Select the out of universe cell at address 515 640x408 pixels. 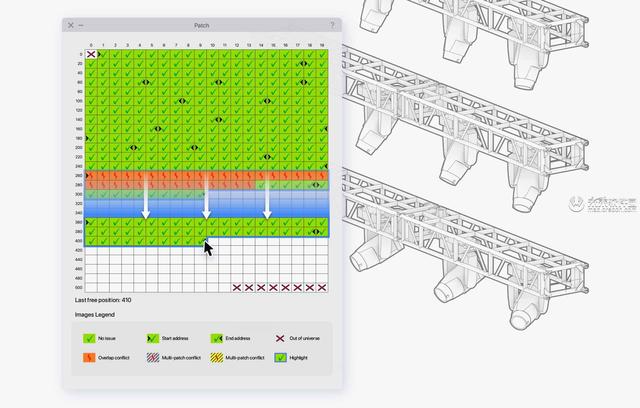tap(273, 288)
